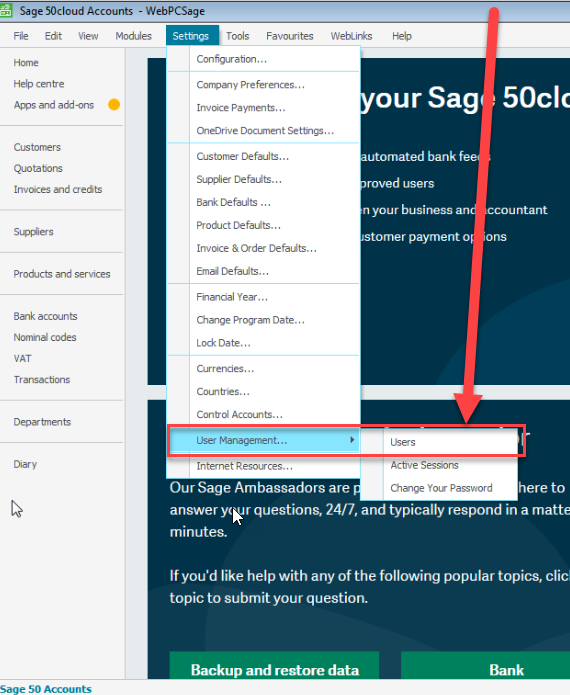
Task: Click the green Bank topic button
Action: [485, 666]
